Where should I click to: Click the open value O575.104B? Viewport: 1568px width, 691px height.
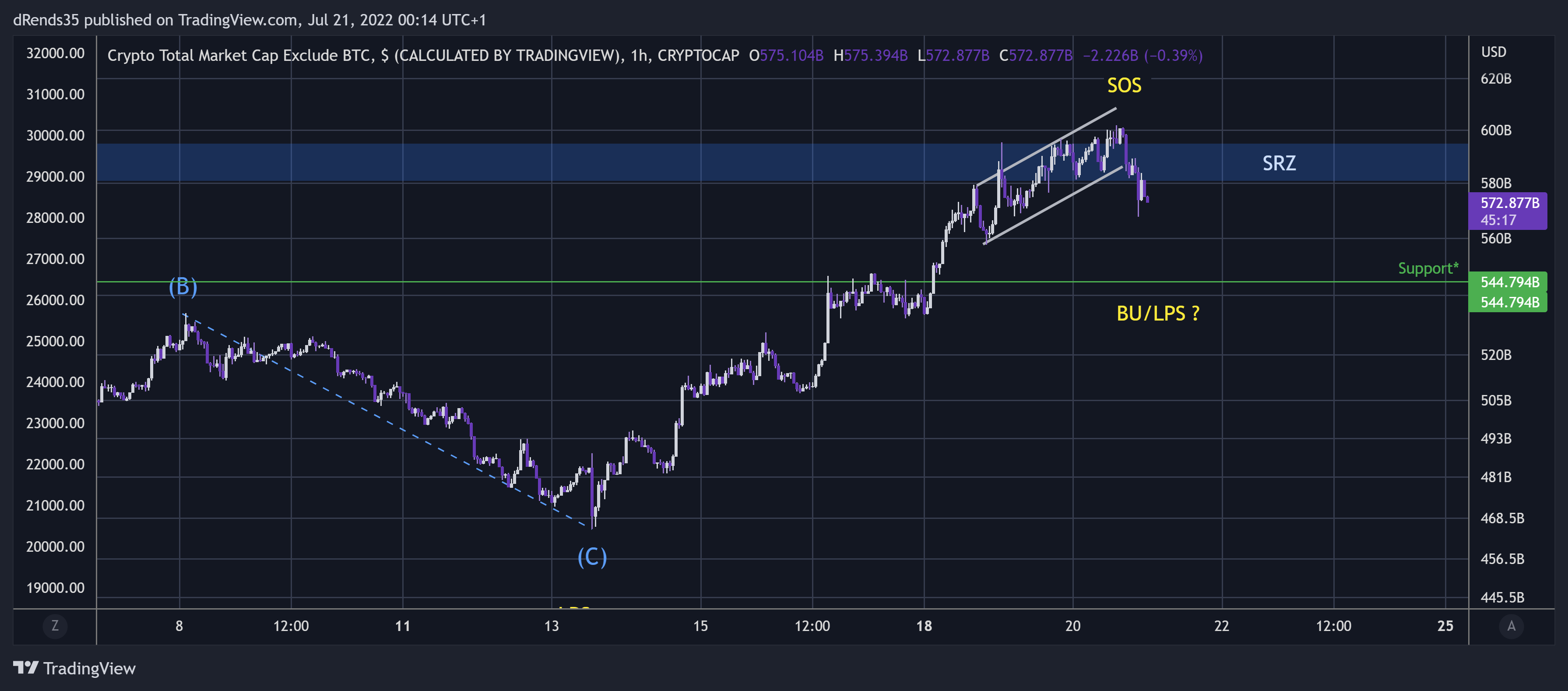coord(786,56)
